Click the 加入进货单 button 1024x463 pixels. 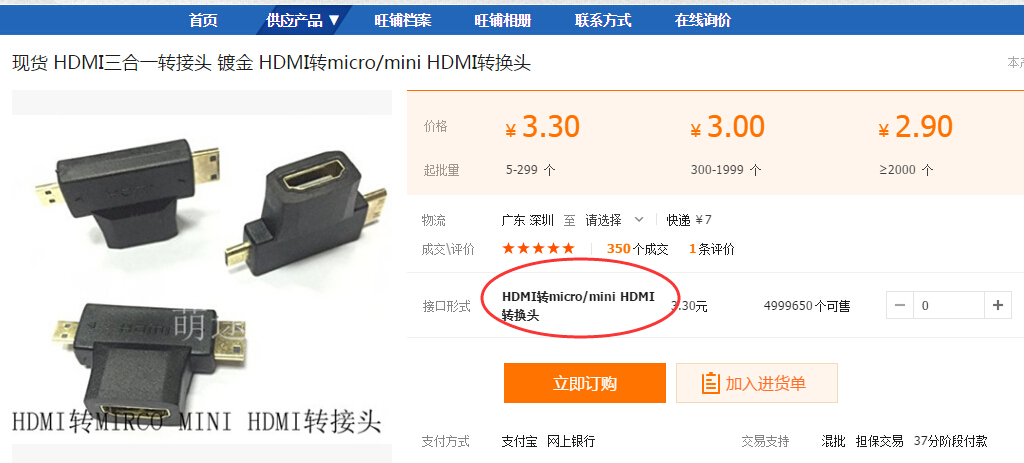(756, 383)
